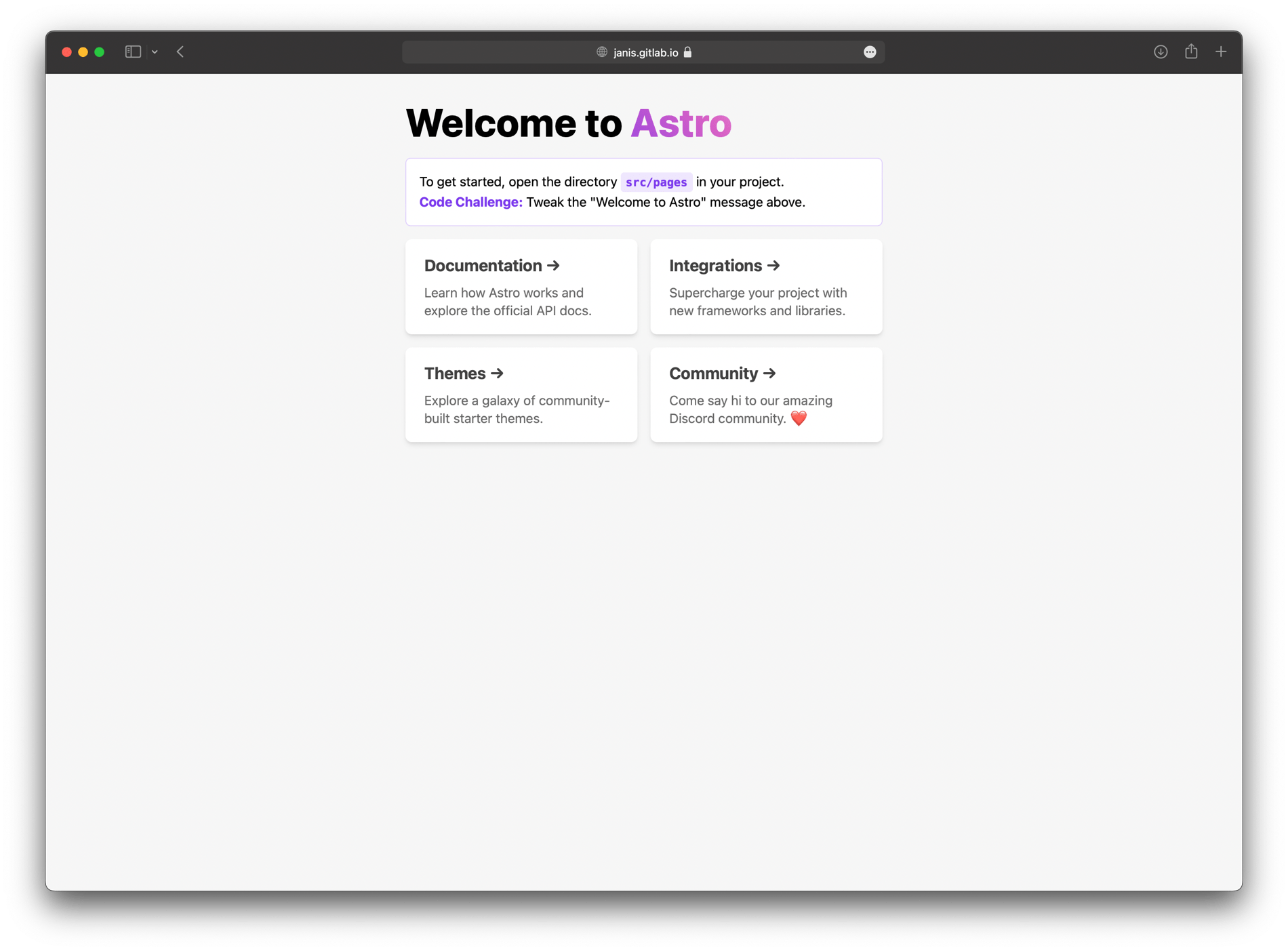Open the Documentation card
The width and height of the screenshot is (1288, 951).
click(521, 287)
